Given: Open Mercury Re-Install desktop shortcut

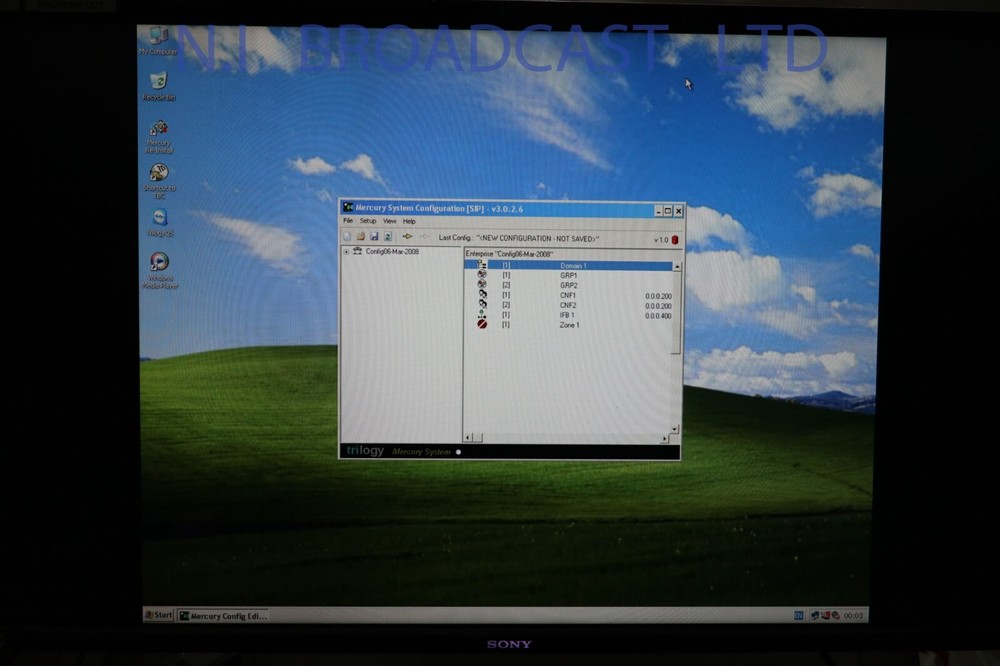Looking at the screenshot, I should pyautogui.click(x=158, y=129).
